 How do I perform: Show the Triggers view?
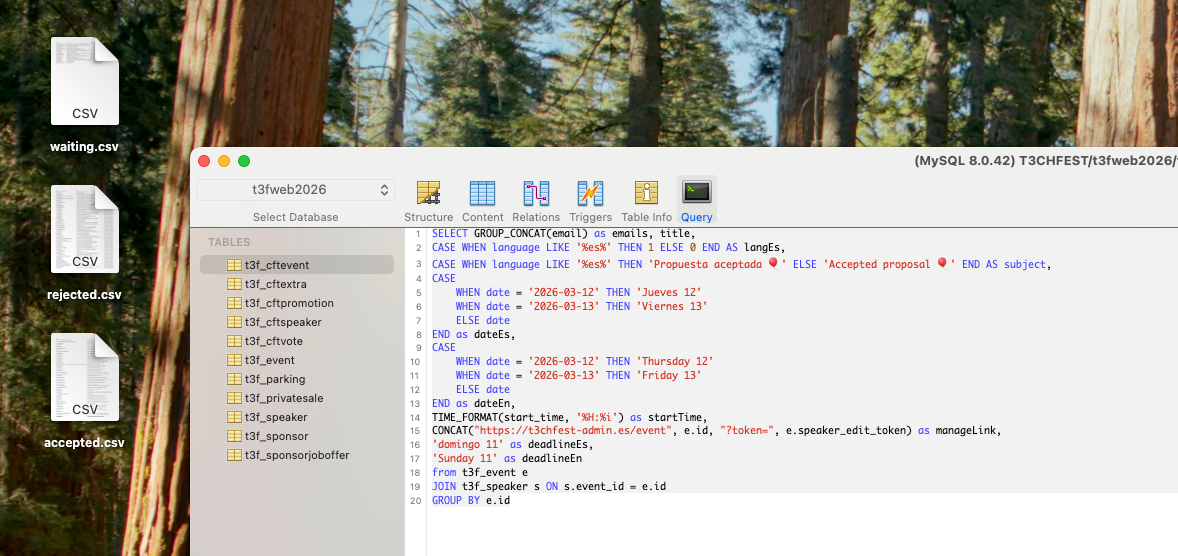click(590, 200)
